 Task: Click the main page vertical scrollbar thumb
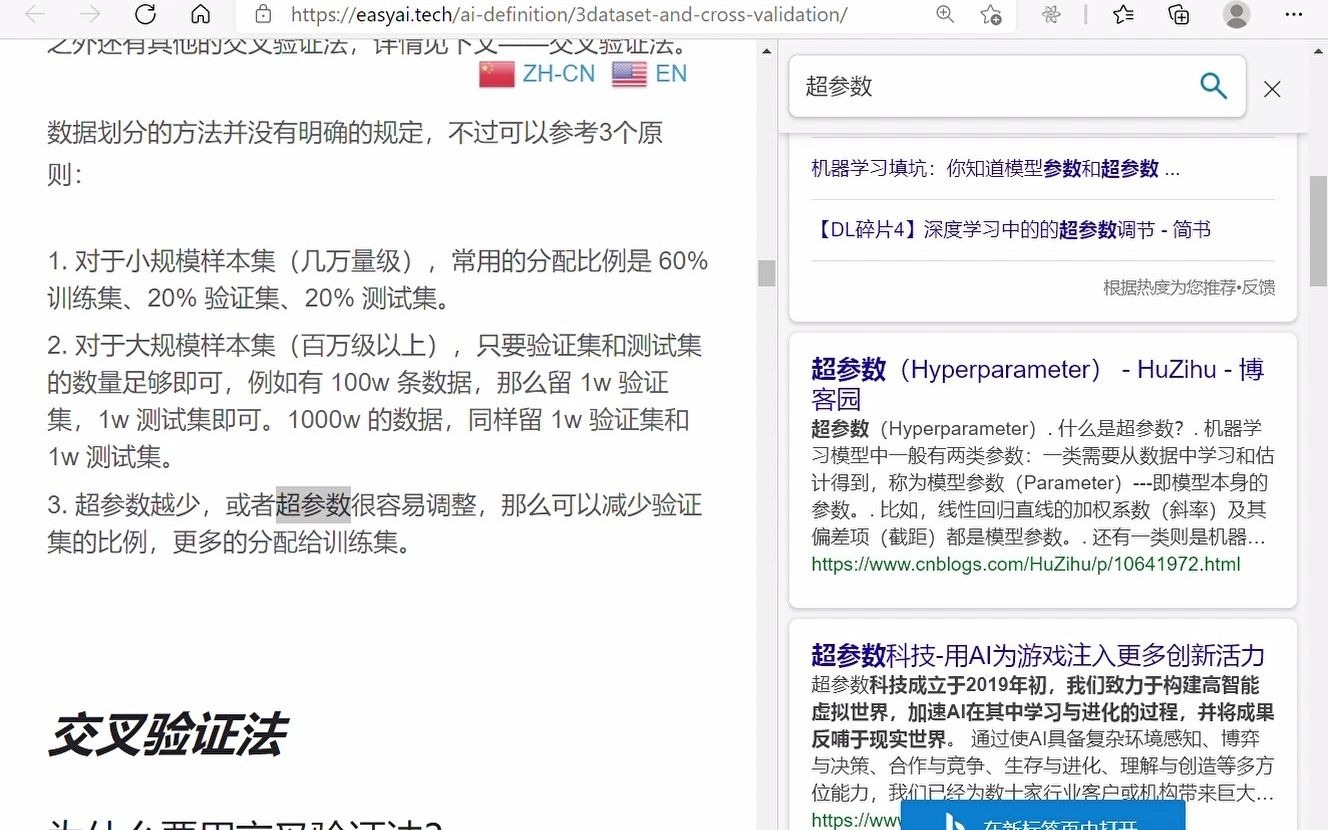pos(766,273)
